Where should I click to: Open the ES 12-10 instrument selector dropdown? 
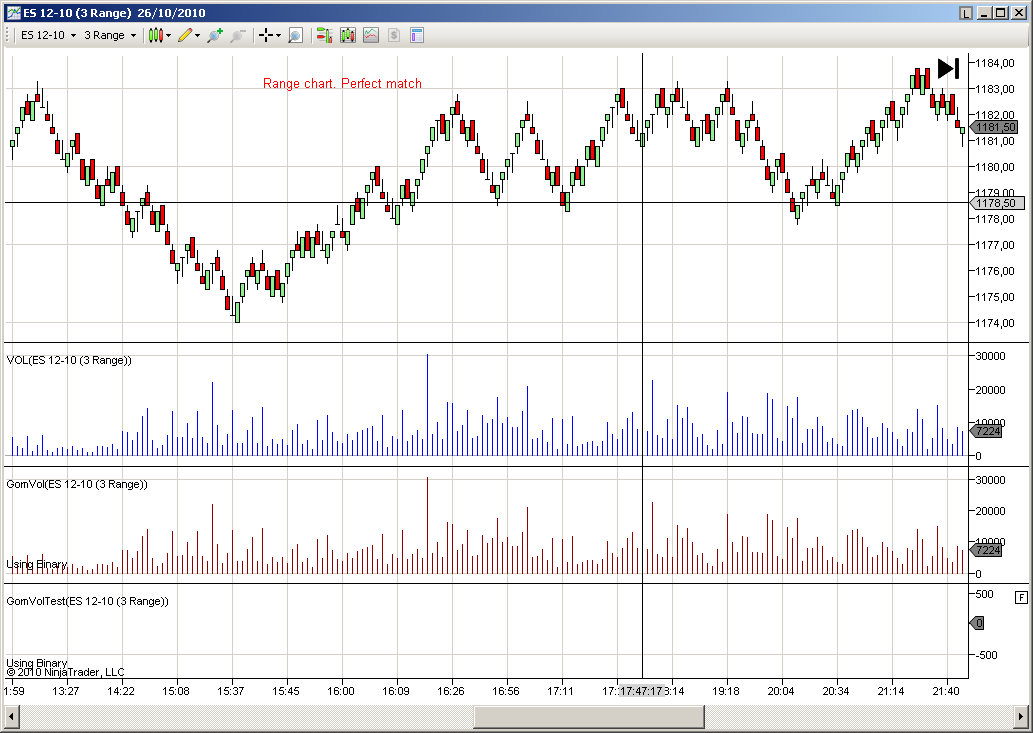pos(48,36)
